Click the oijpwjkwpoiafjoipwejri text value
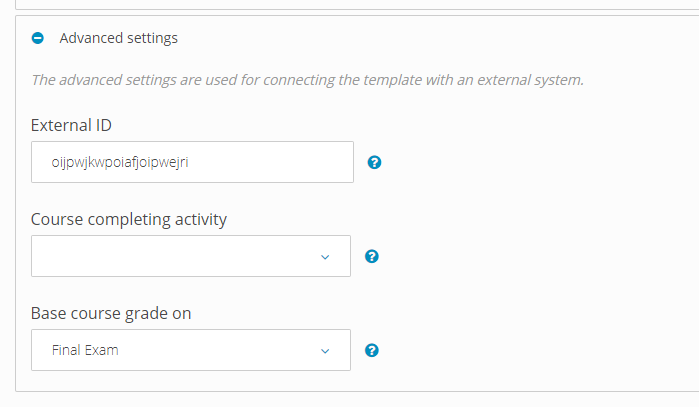 (120, 162)
